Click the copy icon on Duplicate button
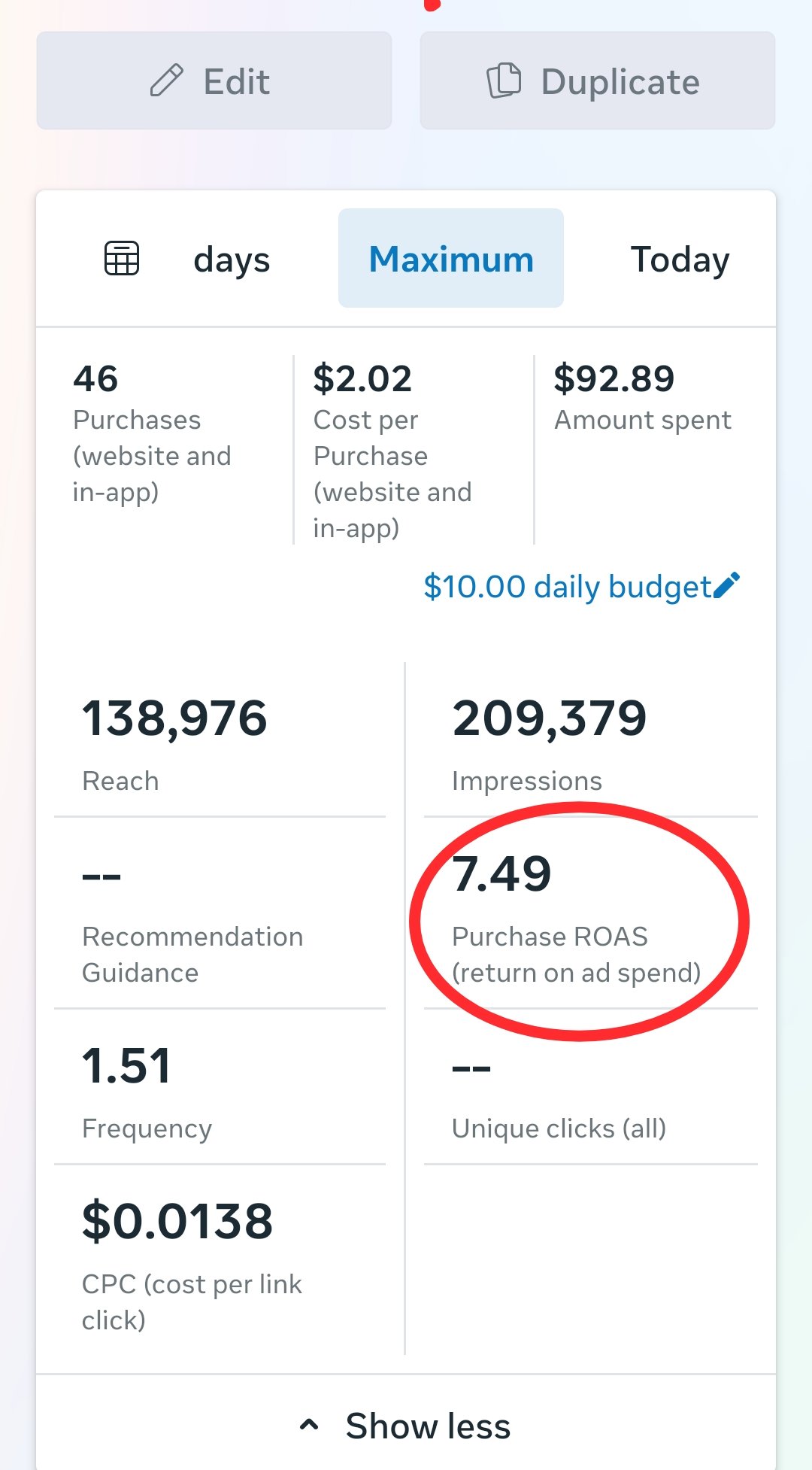Viewport: 812px width, 1470px height. click(x=504, y=80)
